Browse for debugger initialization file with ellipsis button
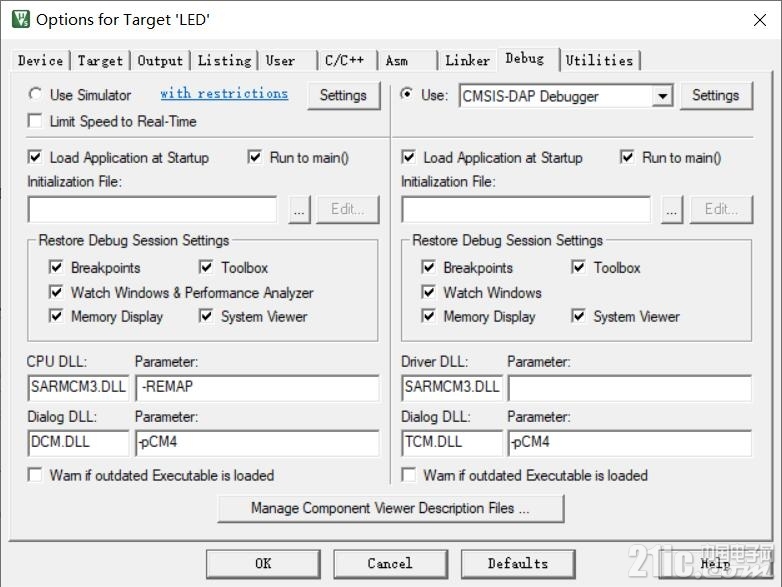 [x=672, y=210]
